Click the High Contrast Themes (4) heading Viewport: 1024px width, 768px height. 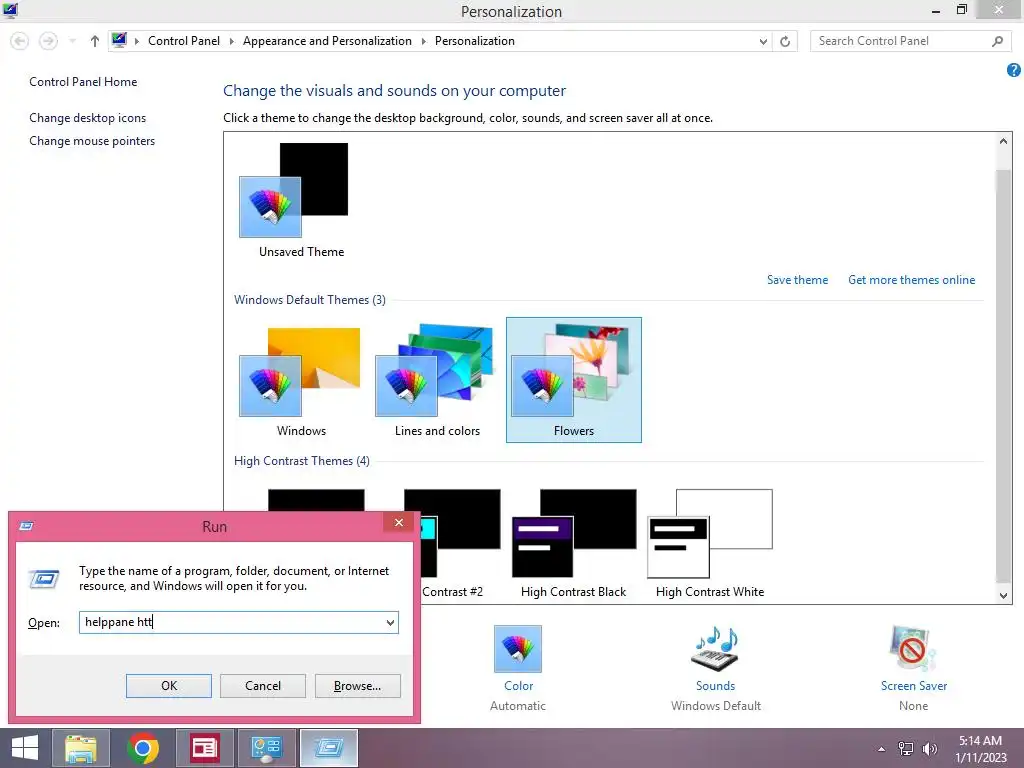tap(302, 461)
